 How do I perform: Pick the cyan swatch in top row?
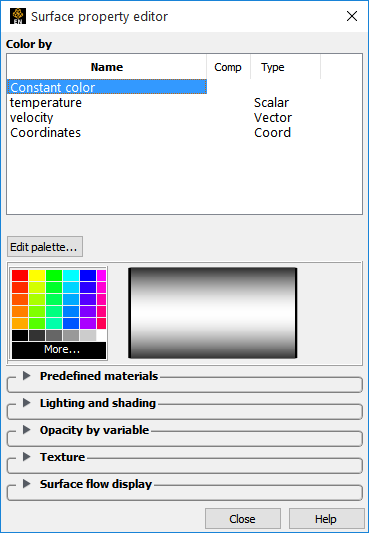[71, 275]
